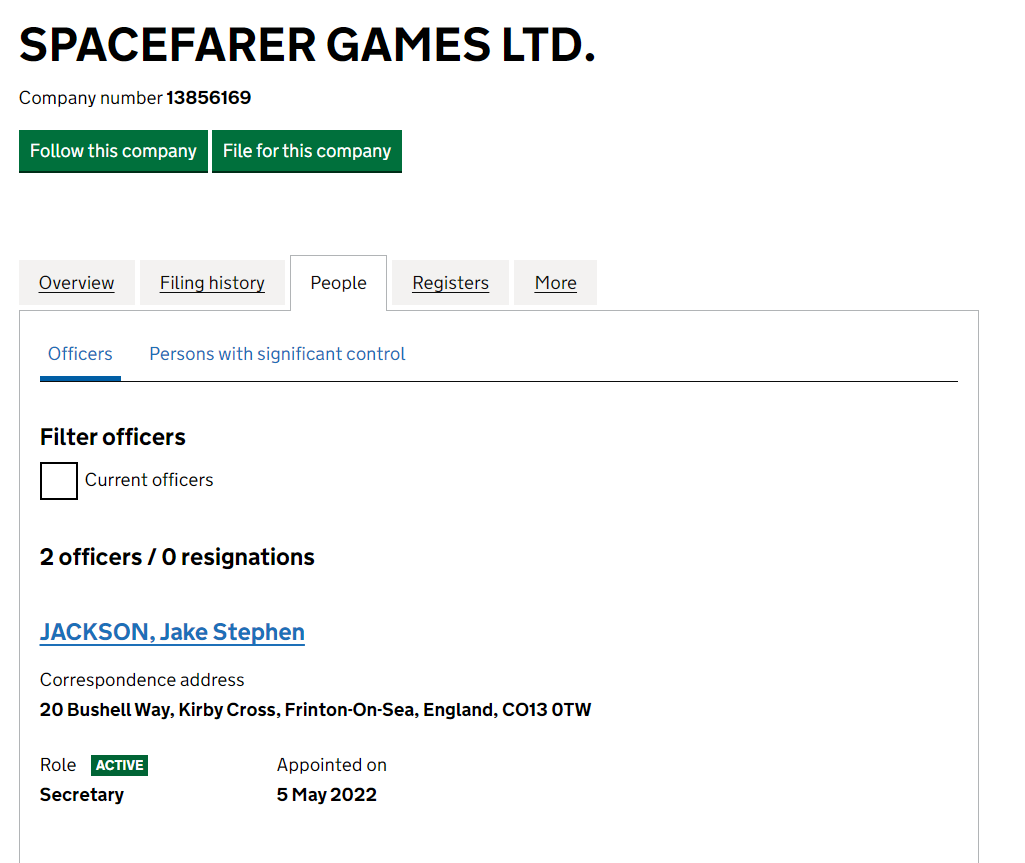The width and height of the screenshot is (1025, 863).
Task: View Persons with significant control
Action: (x=277, y=354)
